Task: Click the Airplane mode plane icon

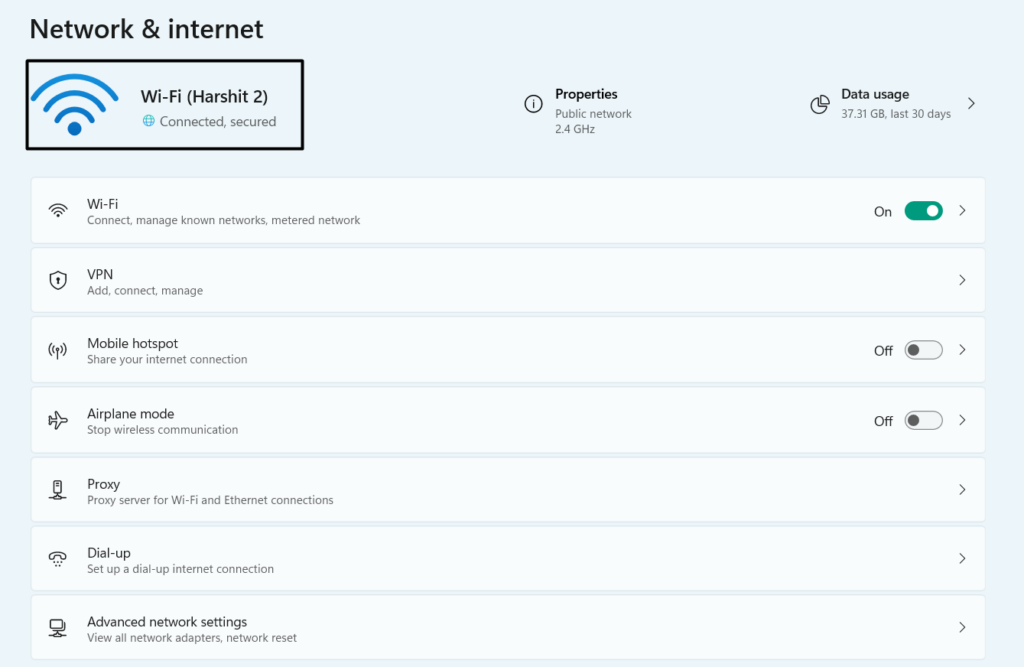Action: (x=58, y=420)
